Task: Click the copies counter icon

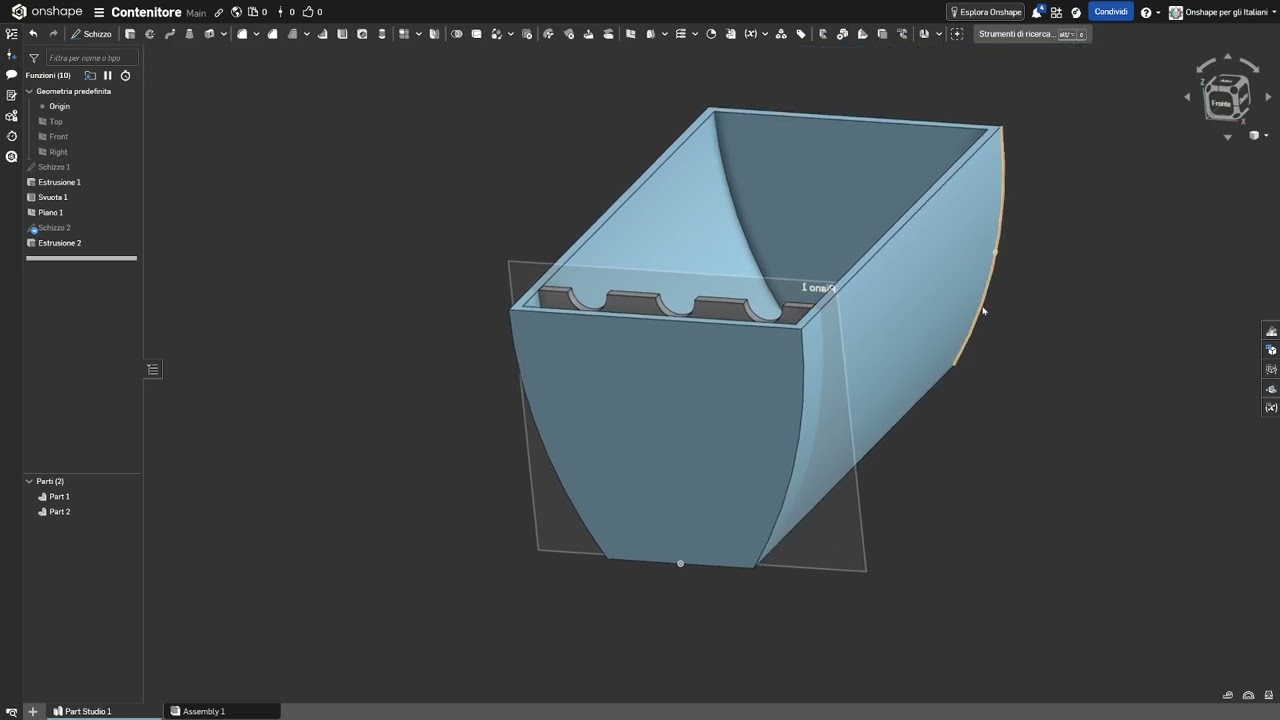Action: 257,12
